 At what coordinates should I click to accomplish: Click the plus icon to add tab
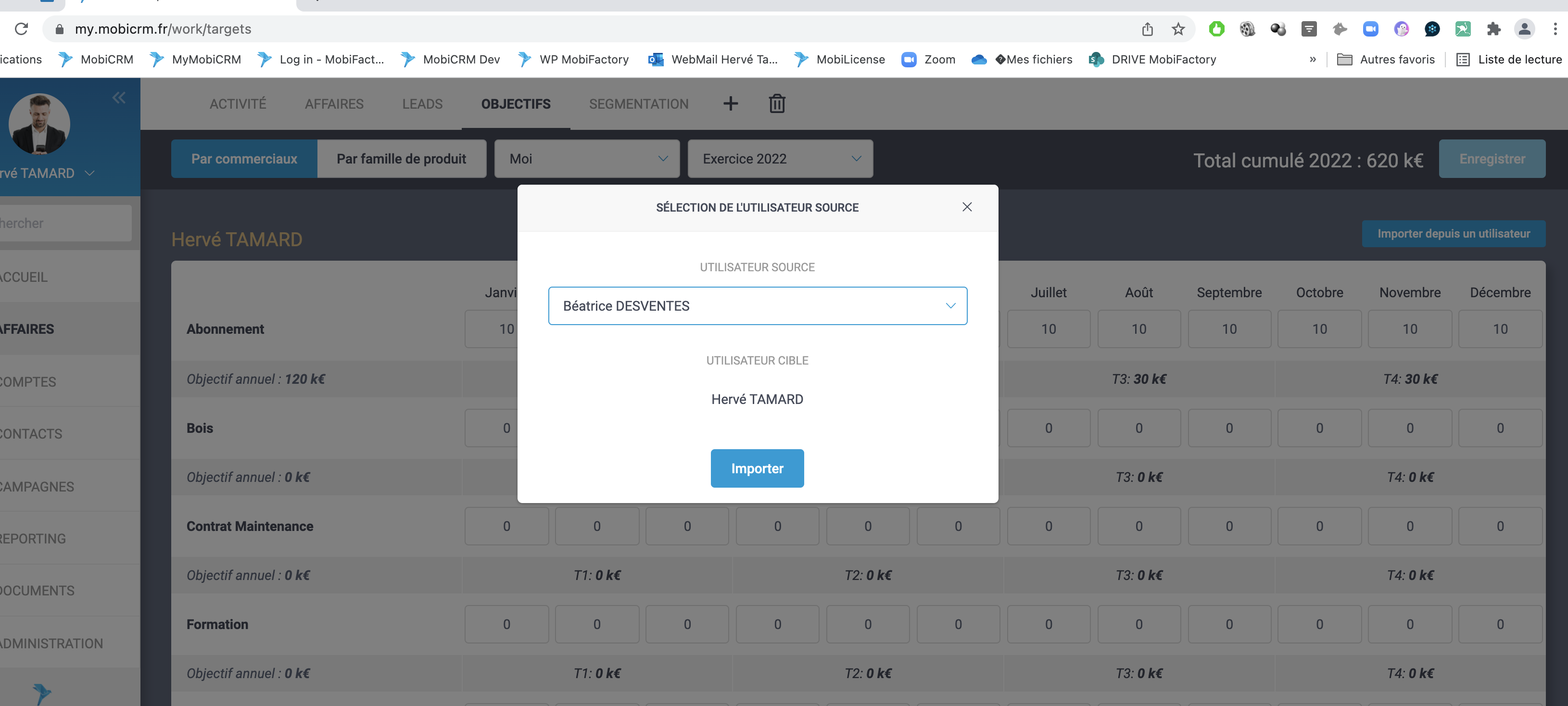(x=731, y=103)
